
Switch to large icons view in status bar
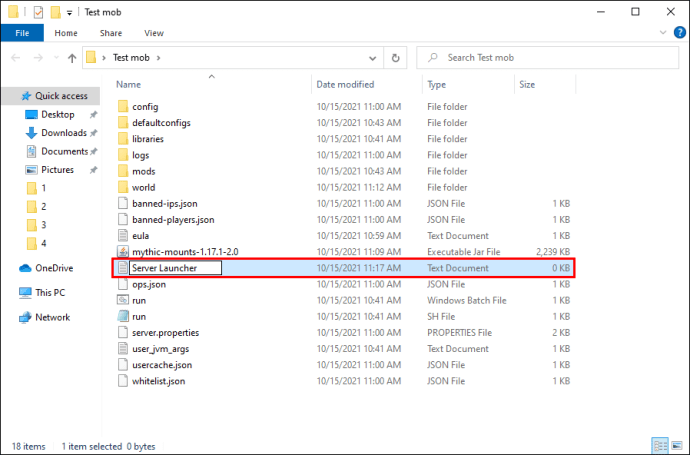click(677, 446)
